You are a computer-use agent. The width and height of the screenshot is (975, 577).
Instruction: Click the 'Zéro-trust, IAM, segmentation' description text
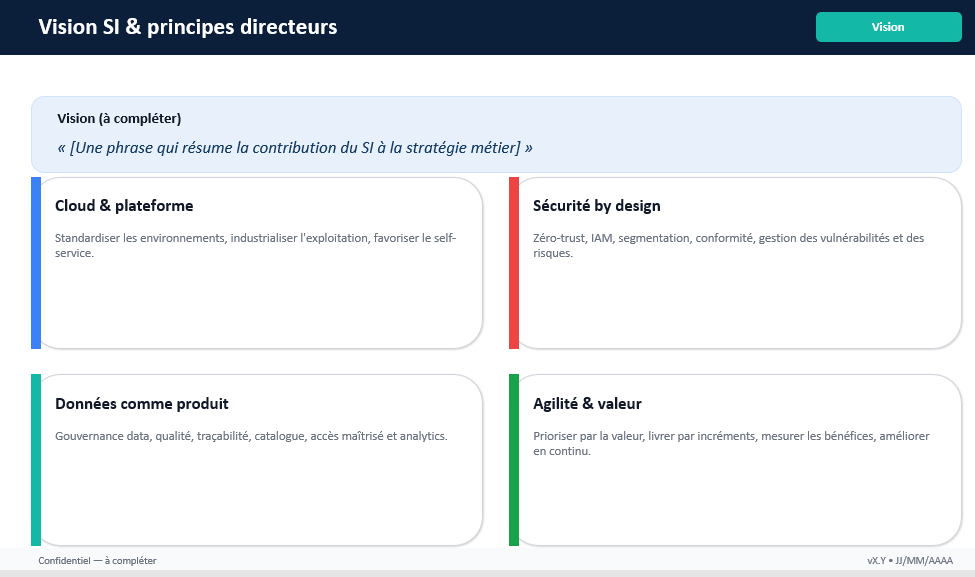[x=728, y=245]
